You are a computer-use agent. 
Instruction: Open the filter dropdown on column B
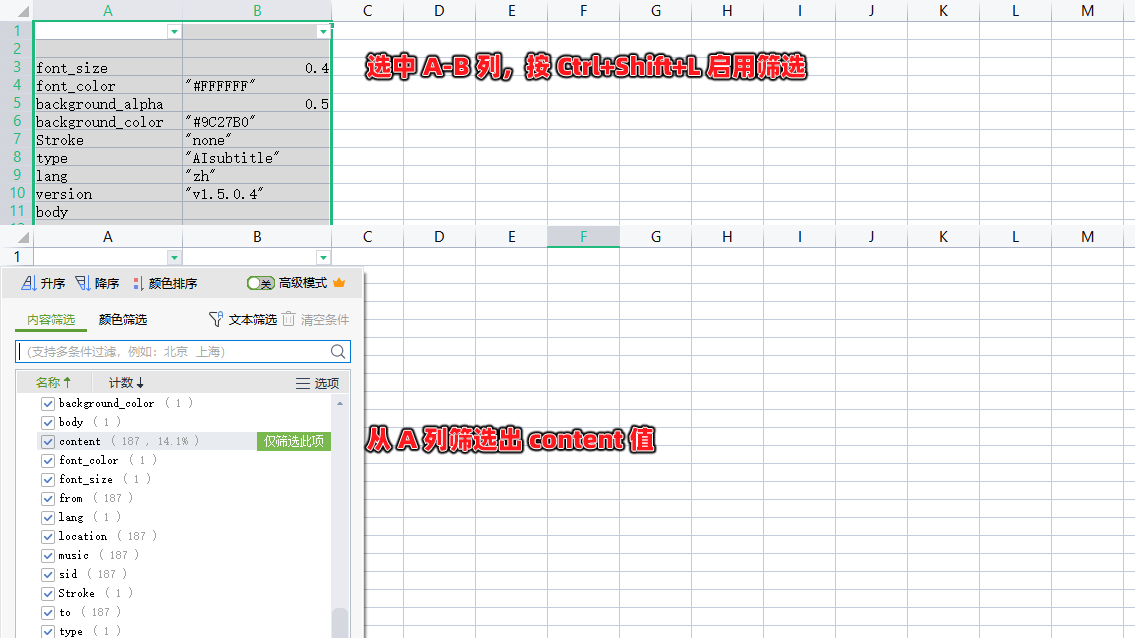click(x=322, y=31)
